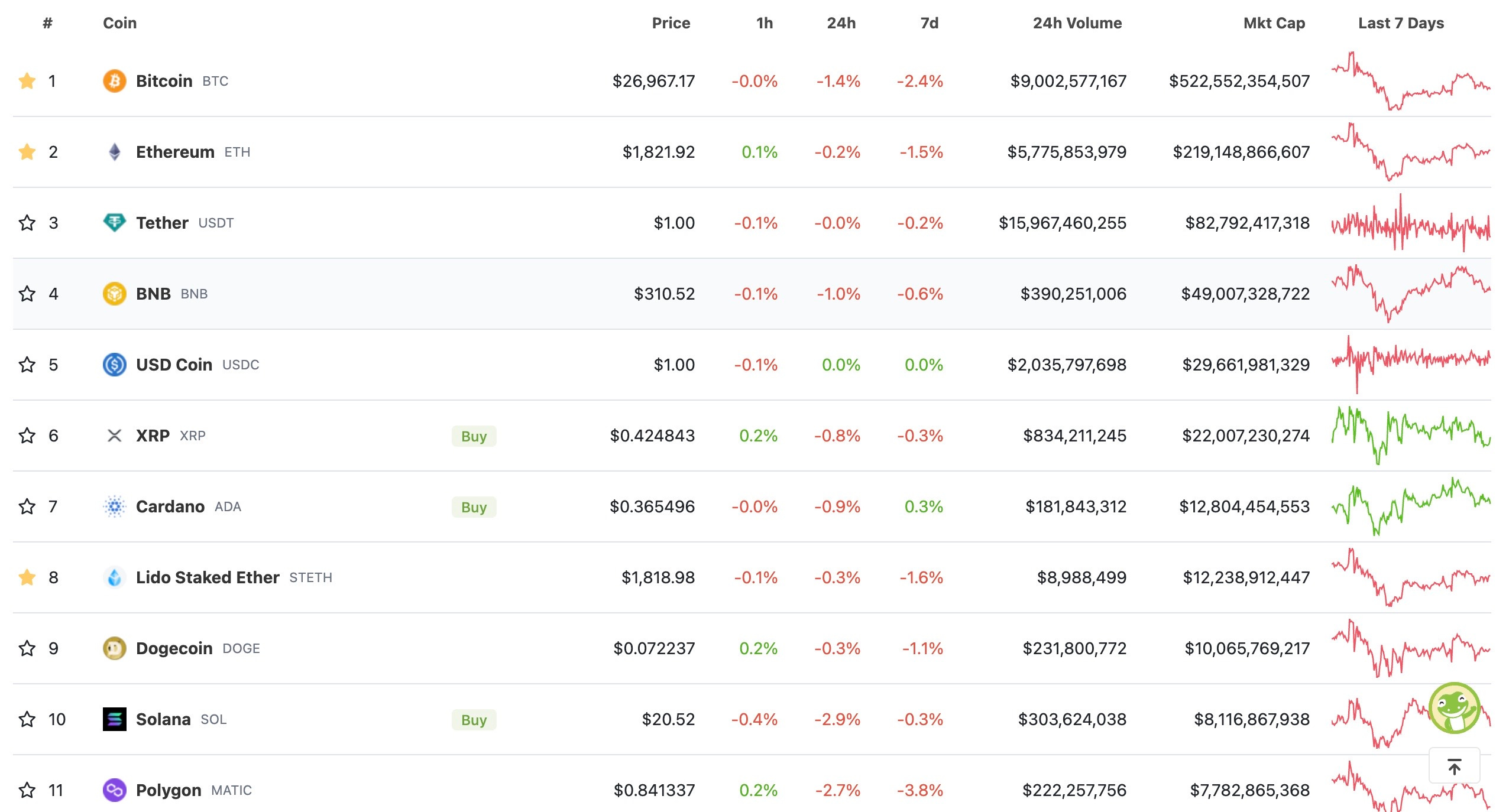Sort table by rank number column
This screenshot has height=812, width=1509.
(x=48, y=23)
